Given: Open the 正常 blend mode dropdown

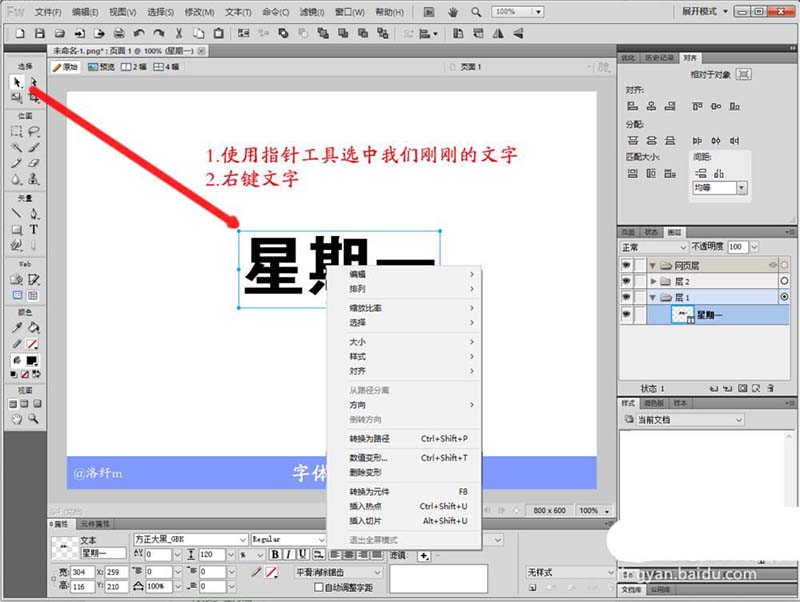Looking at the screenshot, I should click(654, 247).
